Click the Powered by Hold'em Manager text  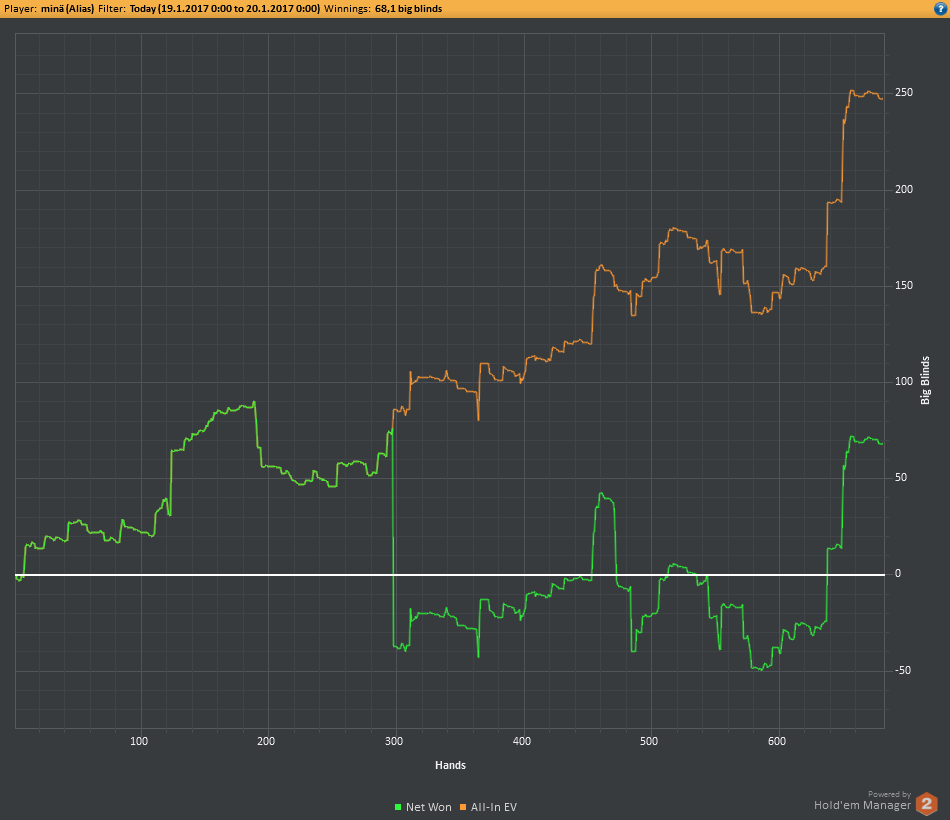[x=863, y=801]
